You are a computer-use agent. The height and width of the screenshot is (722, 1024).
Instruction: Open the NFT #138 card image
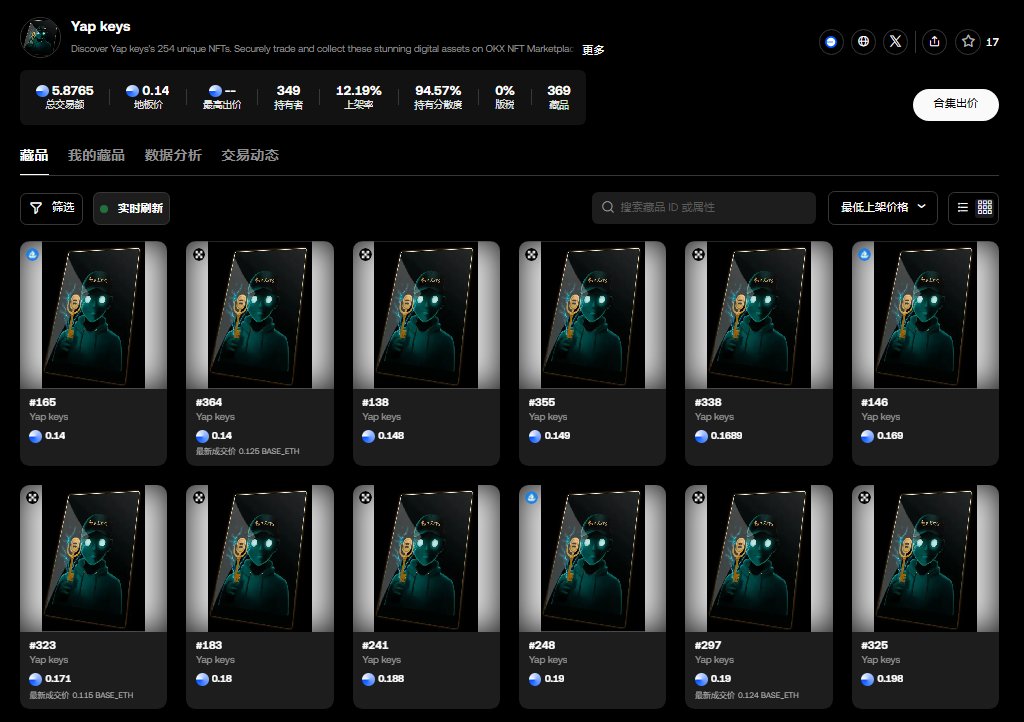coord(426,315)
